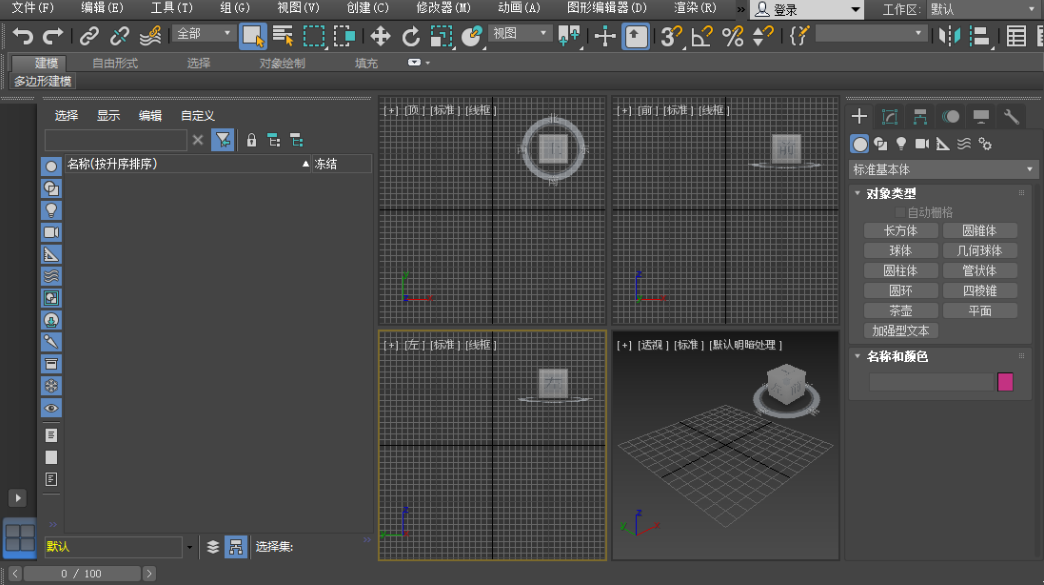Open the 标准基本体 dropdown

(943, 170)
